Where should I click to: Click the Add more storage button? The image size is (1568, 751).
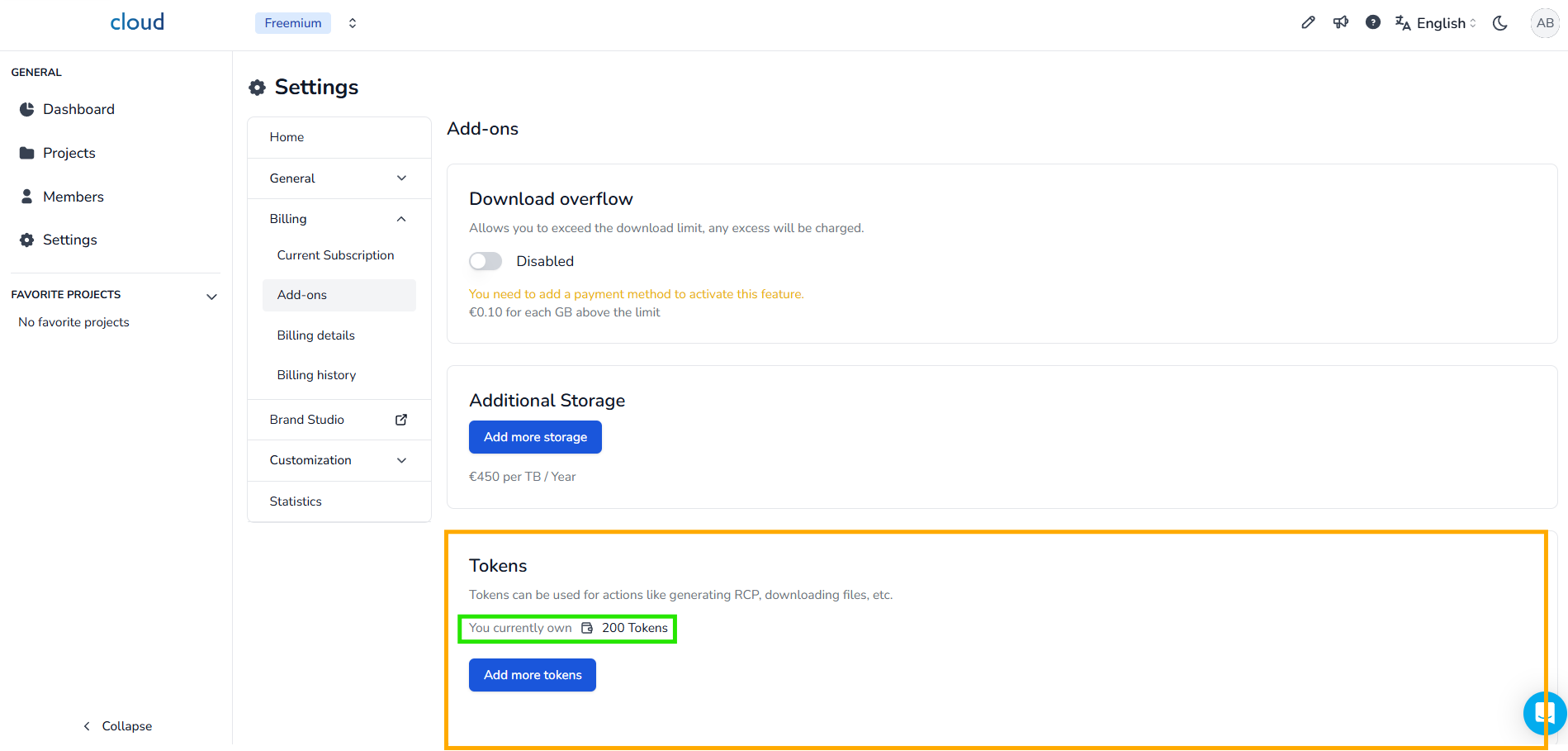coord(535,437)
